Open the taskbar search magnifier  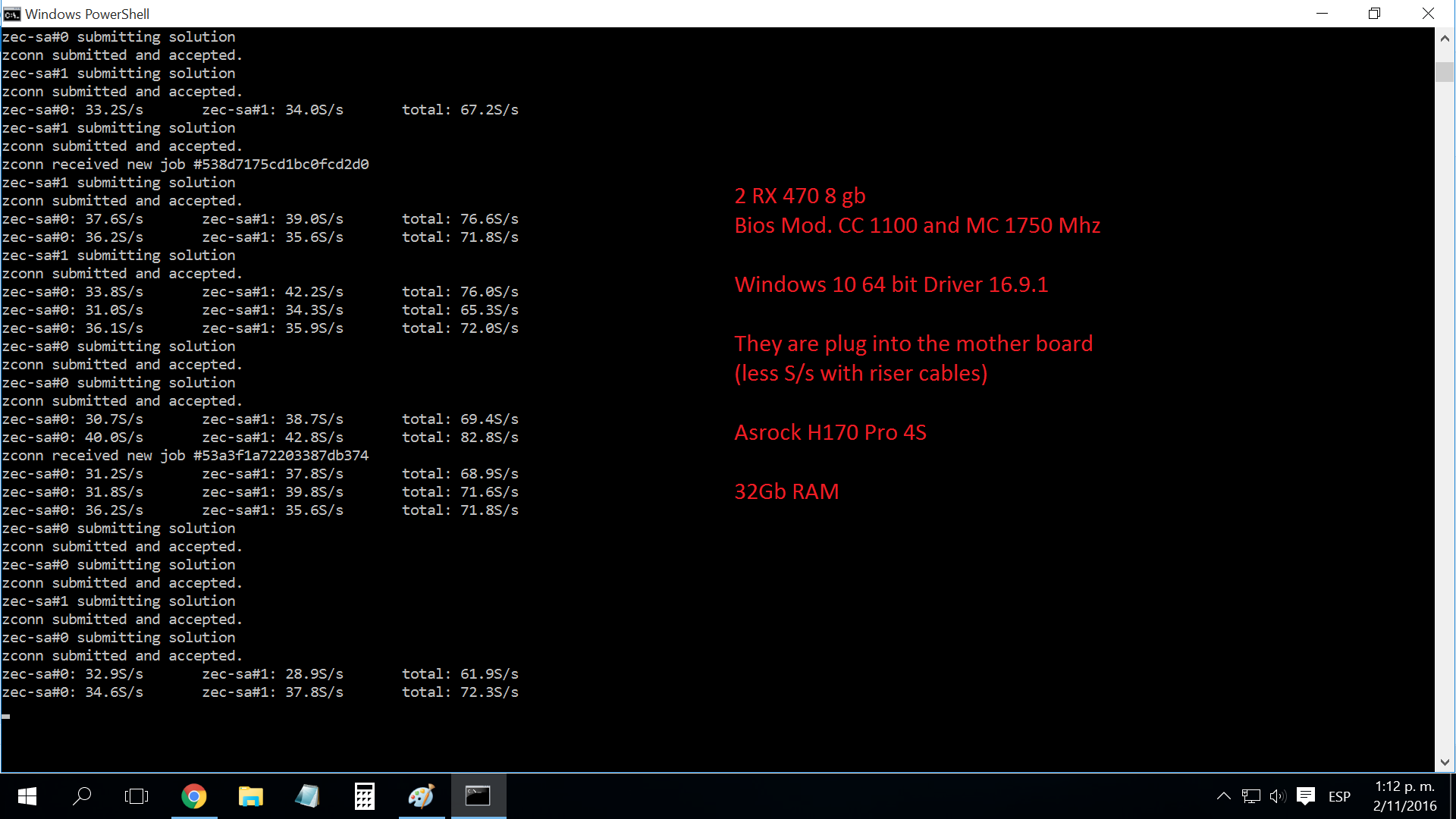[82, 796]
